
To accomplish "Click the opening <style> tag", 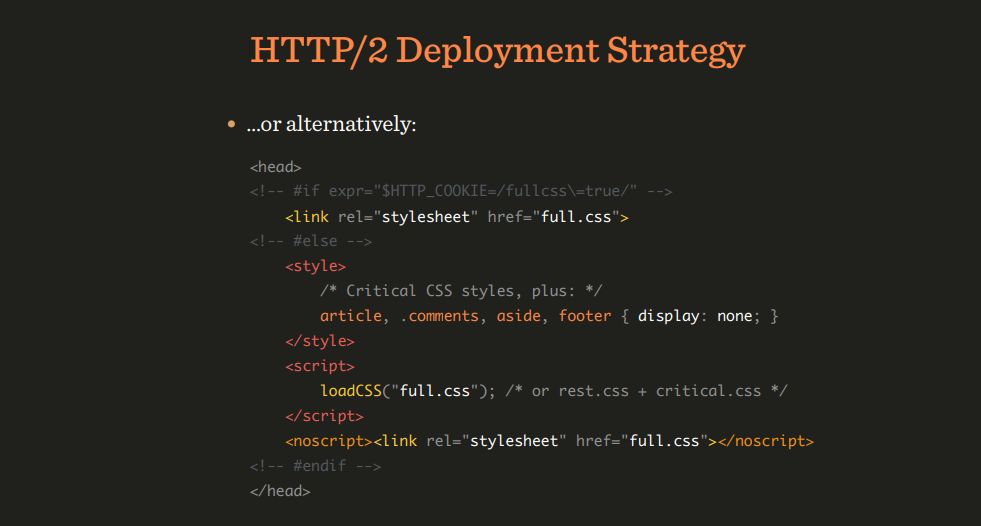I will coord(315,266).
